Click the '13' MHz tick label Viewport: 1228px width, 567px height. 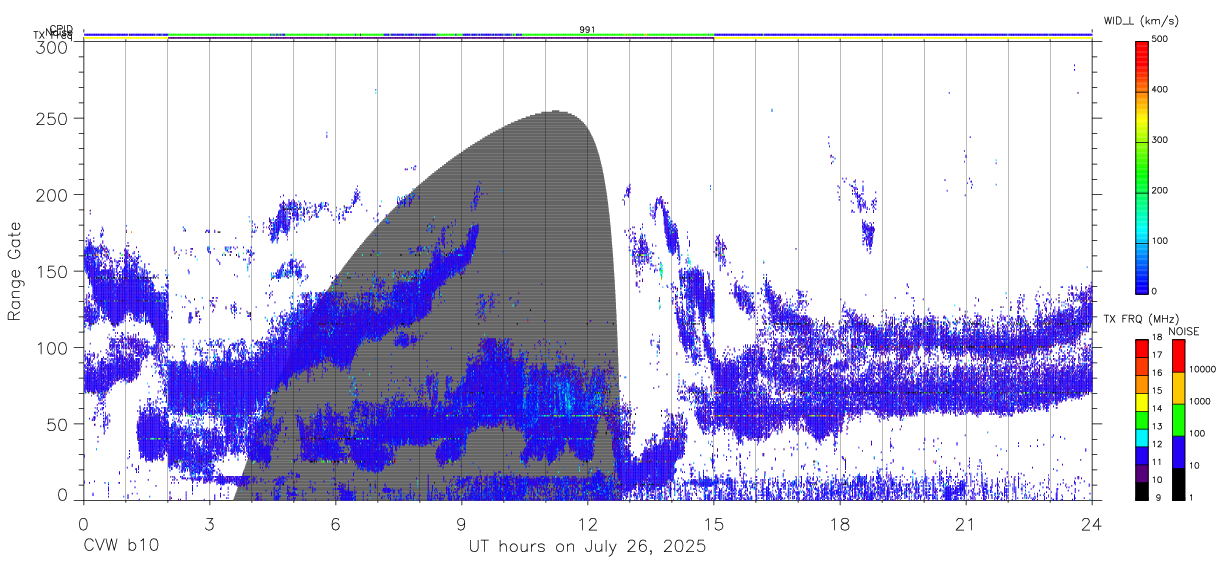(1157, 427)
